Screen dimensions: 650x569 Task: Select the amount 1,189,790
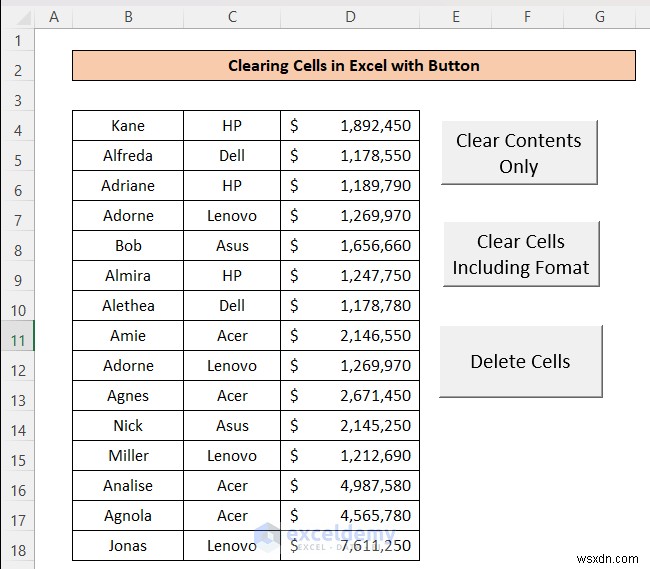350,185
